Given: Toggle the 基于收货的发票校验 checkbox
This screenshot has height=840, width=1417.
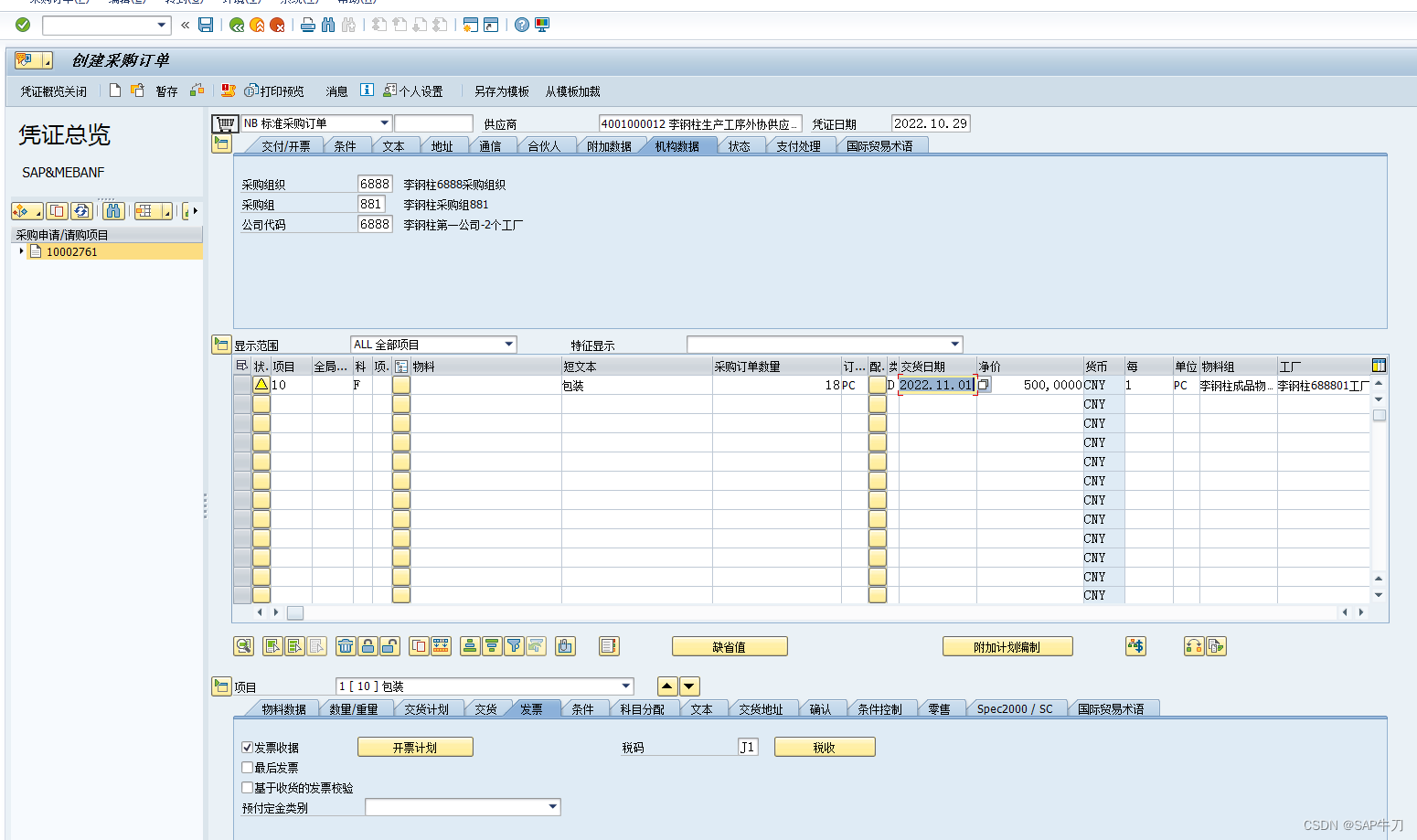Looking at the screenshot, I should (248, 788).
